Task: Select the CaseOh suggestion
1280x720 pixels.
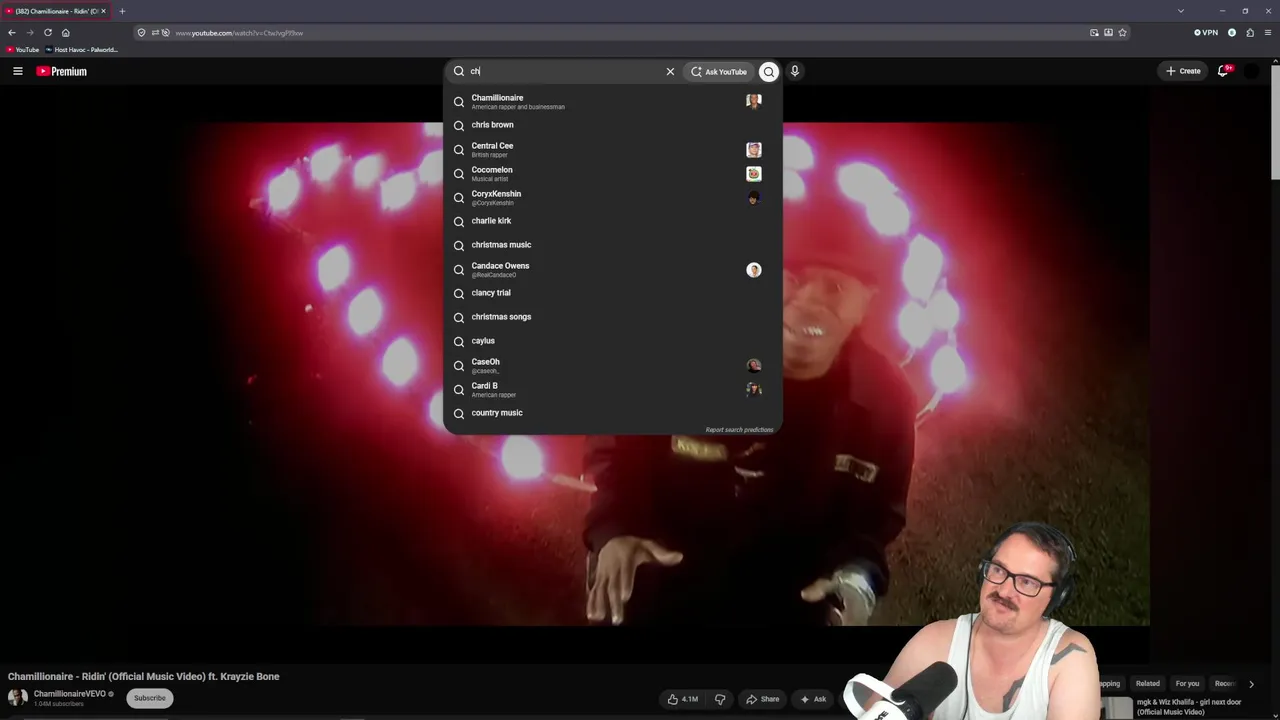Action: point(612,365)
